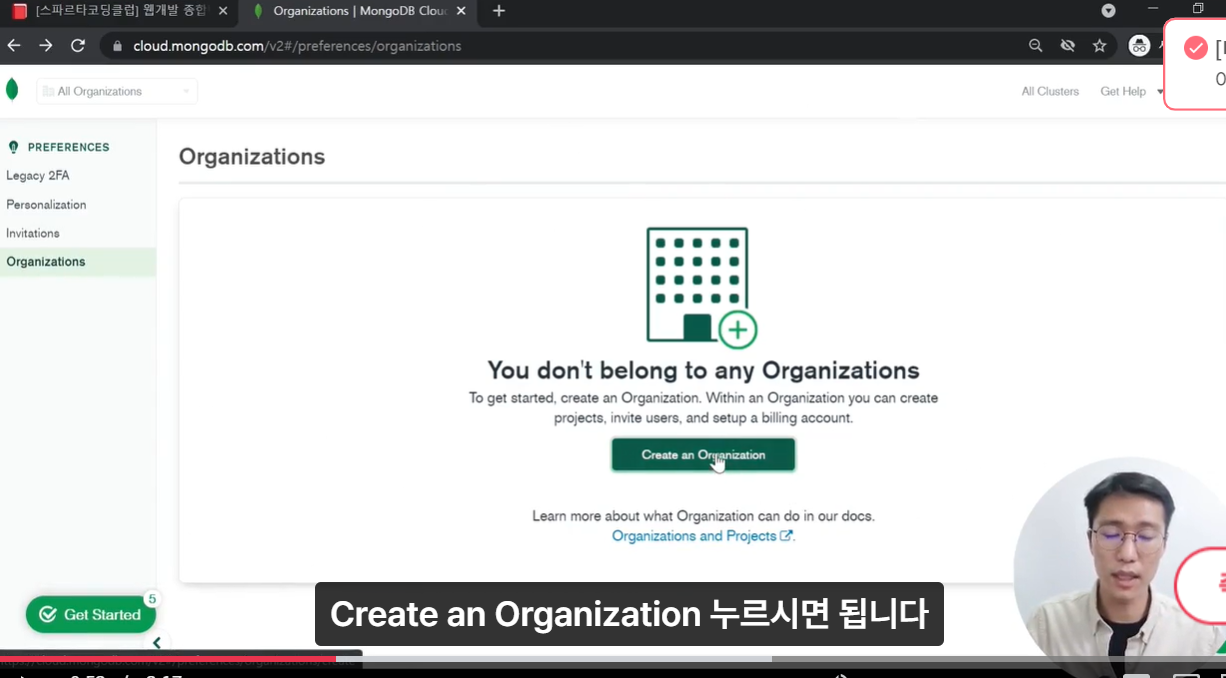Go back with the browser back arrow

point(14,46)
